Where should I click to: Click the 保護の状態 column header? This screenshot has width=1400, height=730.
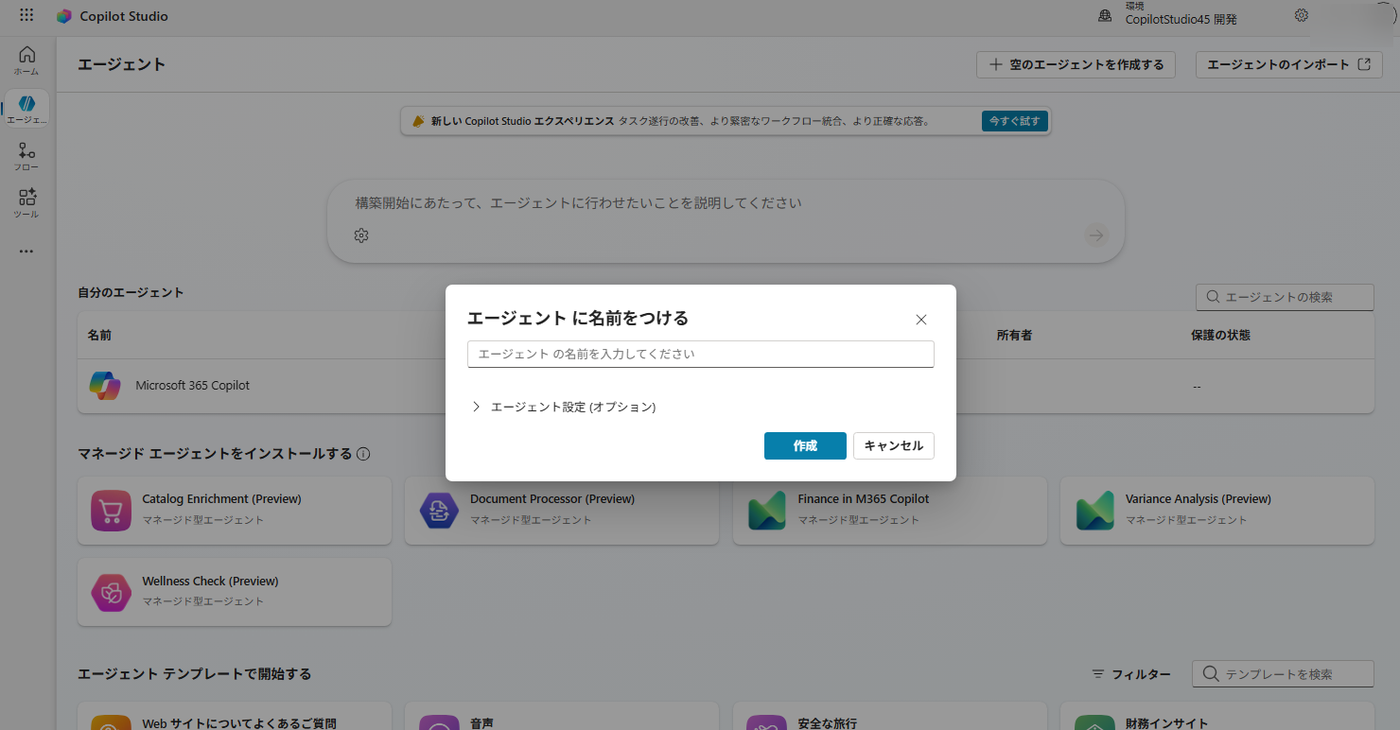point(1221,335)
